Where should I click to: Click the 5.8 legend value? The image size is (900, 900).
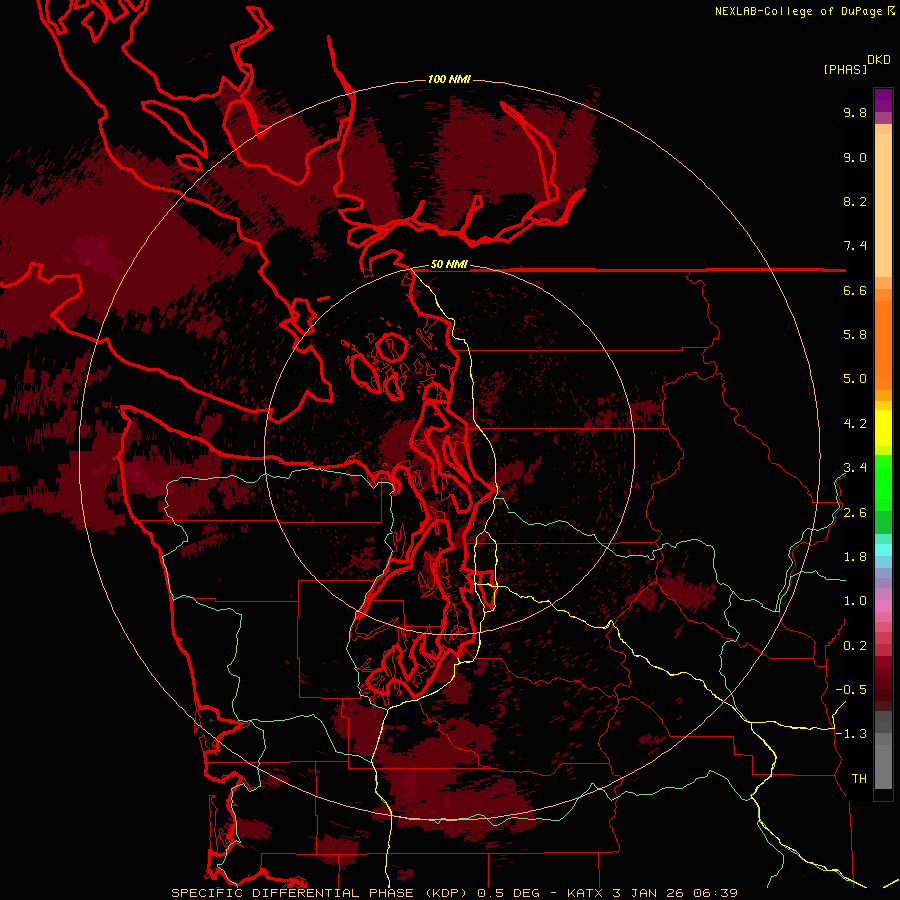855,335
